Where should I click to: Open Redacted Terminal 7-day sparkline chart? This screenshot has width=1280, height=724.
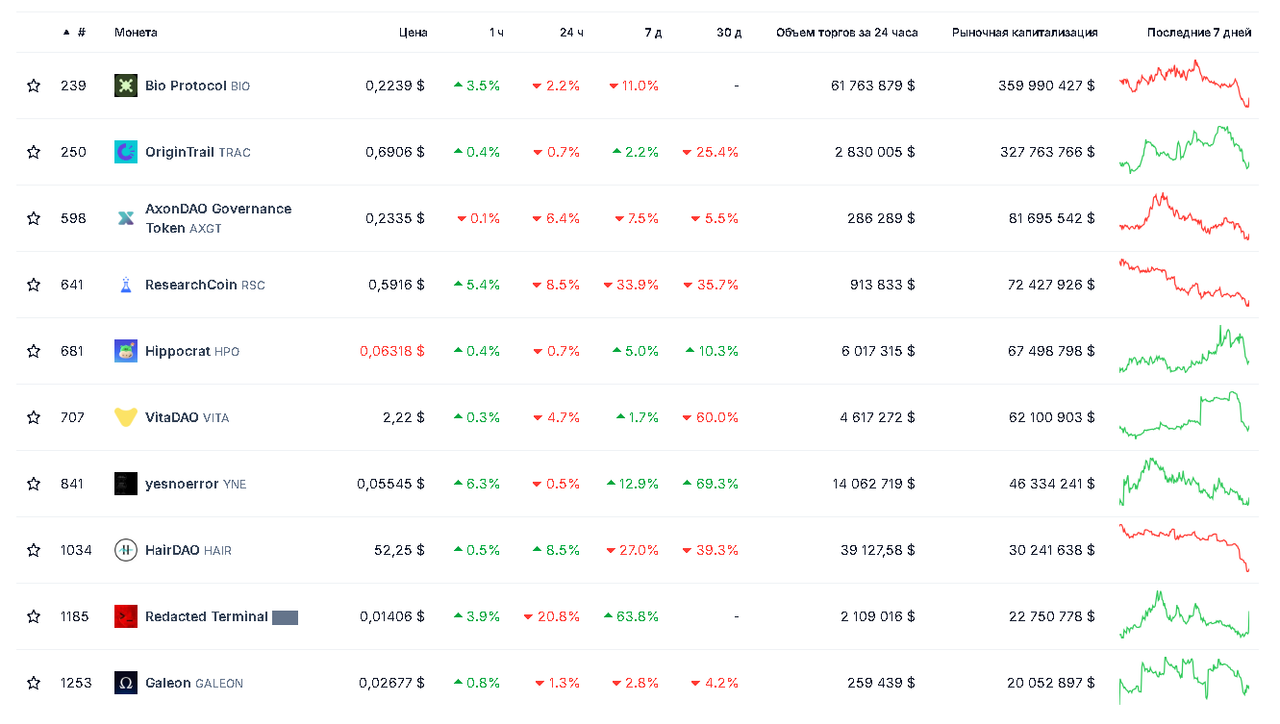[1184, 614]
